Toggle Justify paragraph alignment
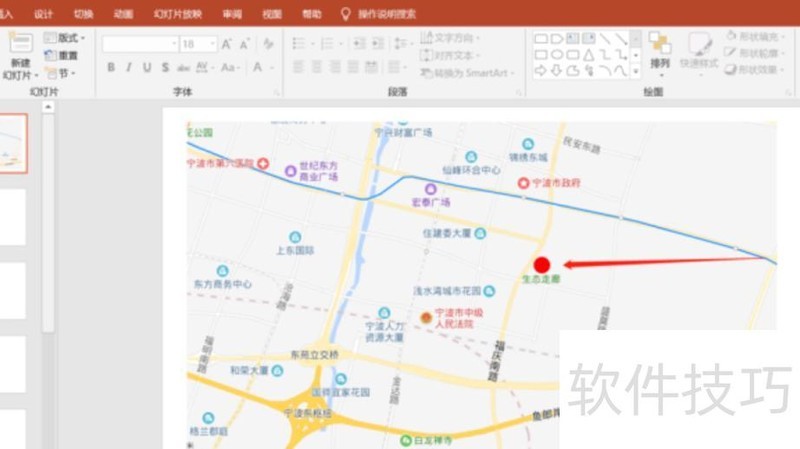 point(353,67)
